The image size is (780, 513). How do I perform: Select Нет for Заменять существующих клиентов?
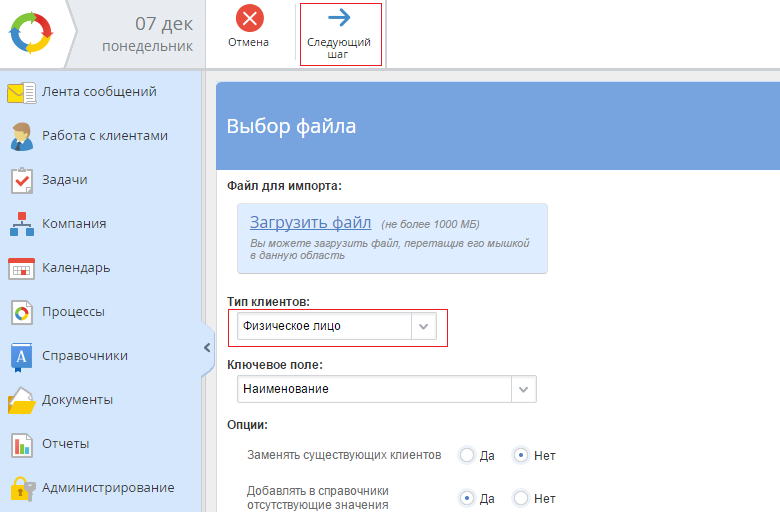point(520,456)
